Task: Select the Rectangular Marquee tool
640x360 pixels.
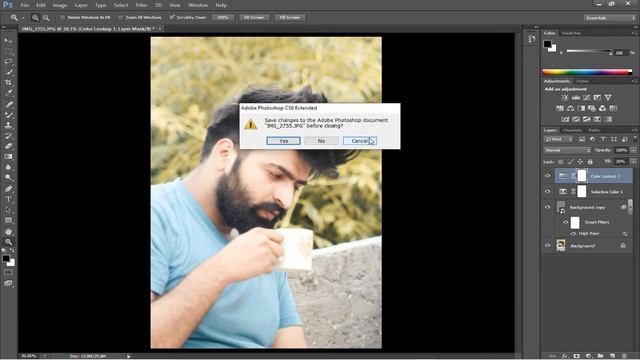Action: (8, 51)
